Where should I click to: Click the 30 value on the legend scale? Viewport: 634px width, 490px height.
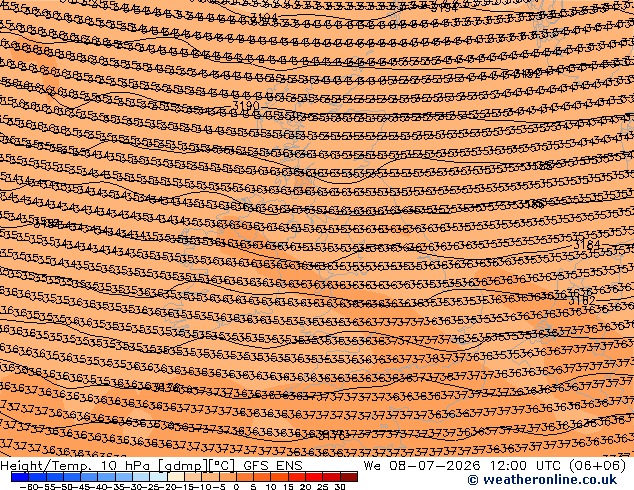[340, 487]
